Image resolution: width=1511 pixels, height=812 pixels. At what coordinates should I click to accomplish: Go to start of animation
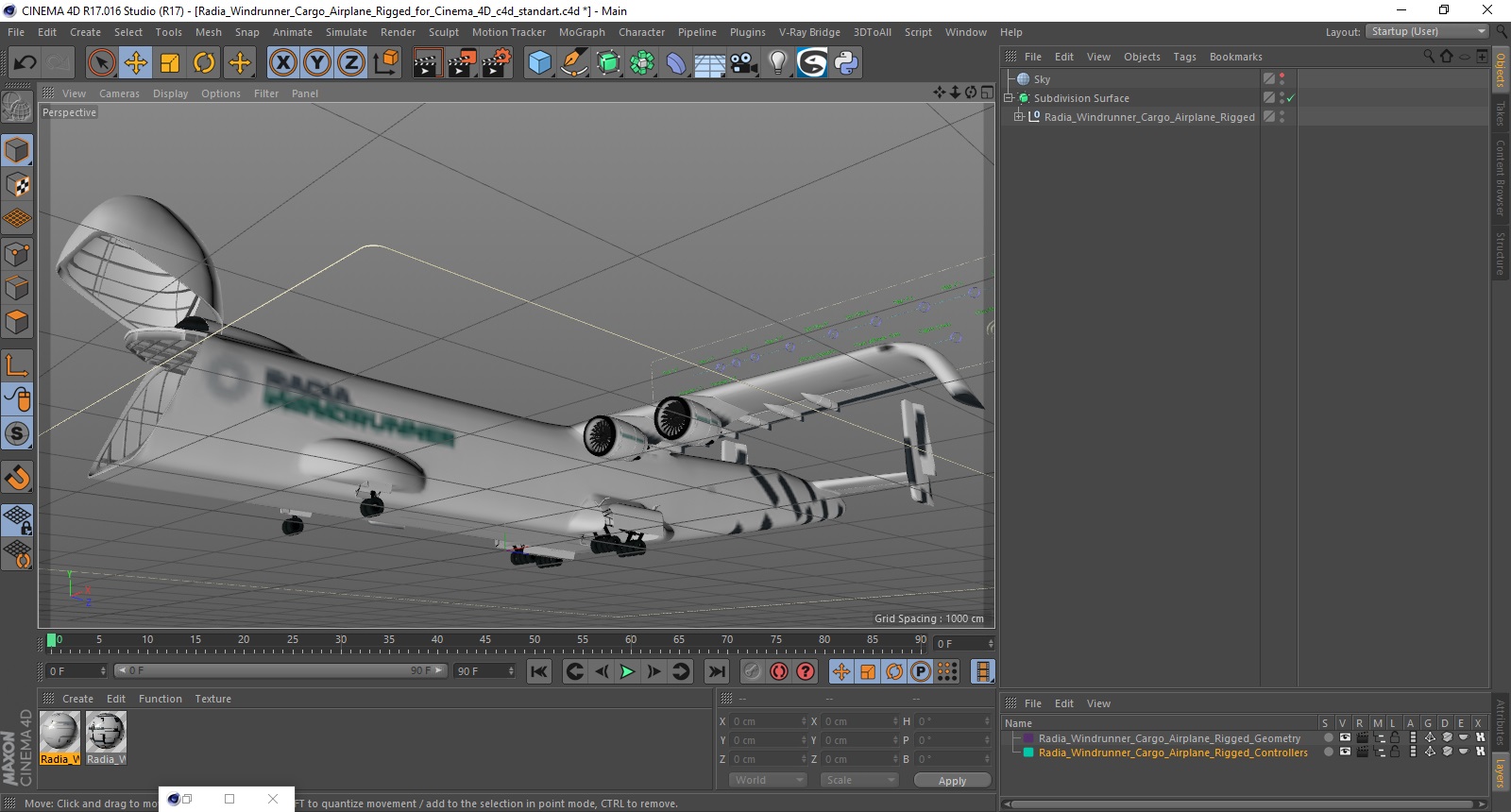[x=539, y=671]
